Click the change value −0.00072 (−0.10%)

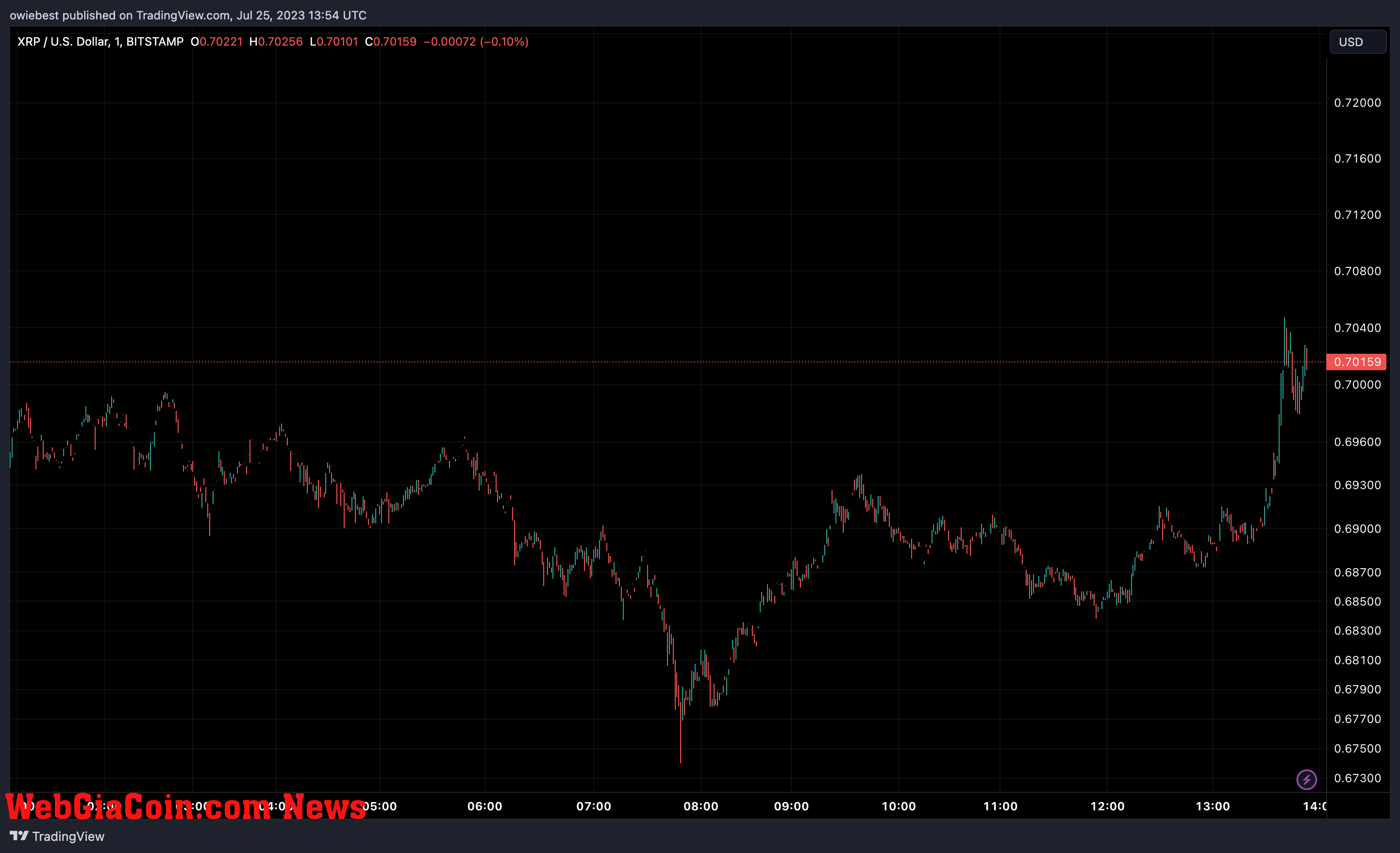(476, 41)
